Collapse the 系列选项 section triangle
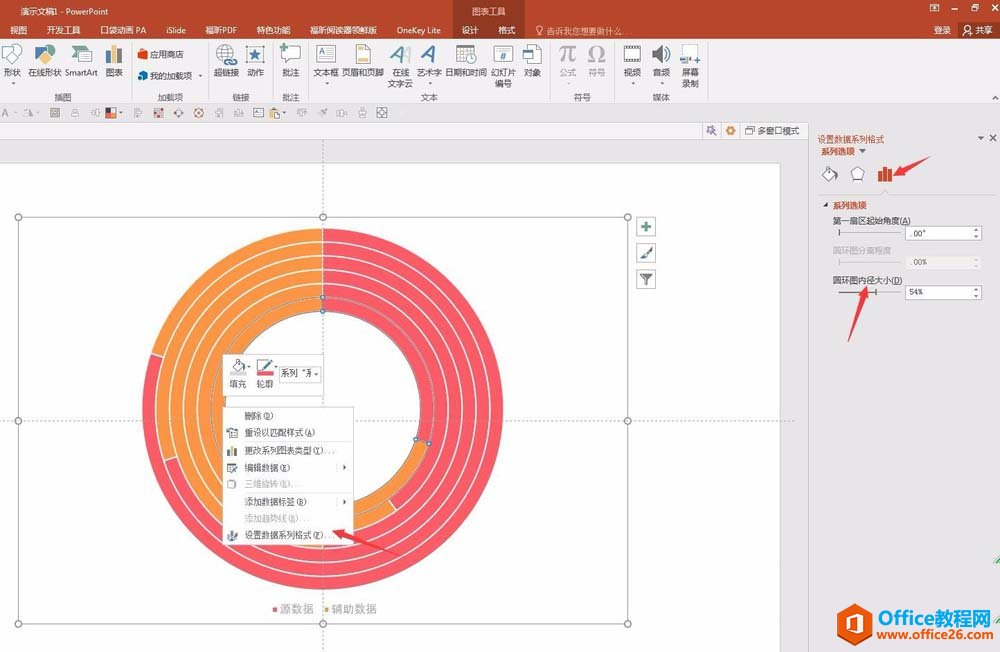 [826, 205]
